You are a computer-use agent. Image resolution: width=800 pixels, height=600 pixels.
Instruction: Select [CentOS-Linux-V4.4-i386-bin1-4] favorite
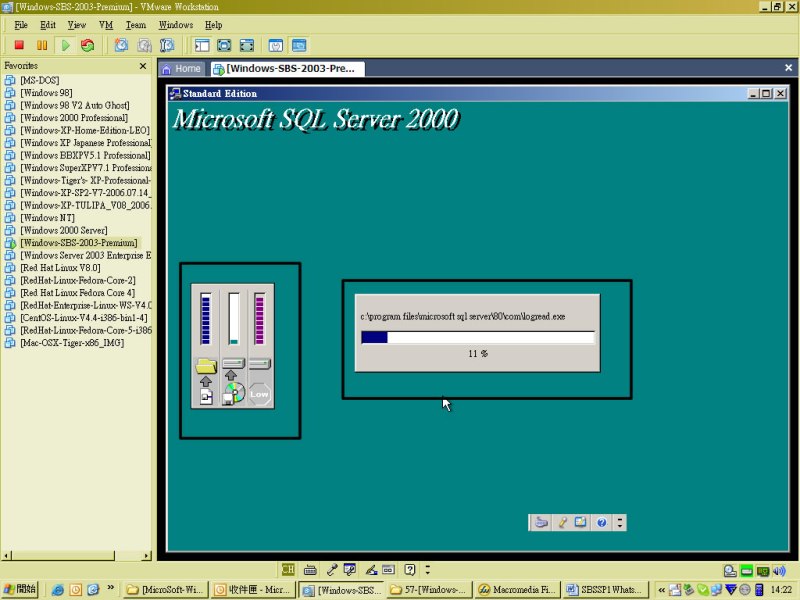coord(84,317)
